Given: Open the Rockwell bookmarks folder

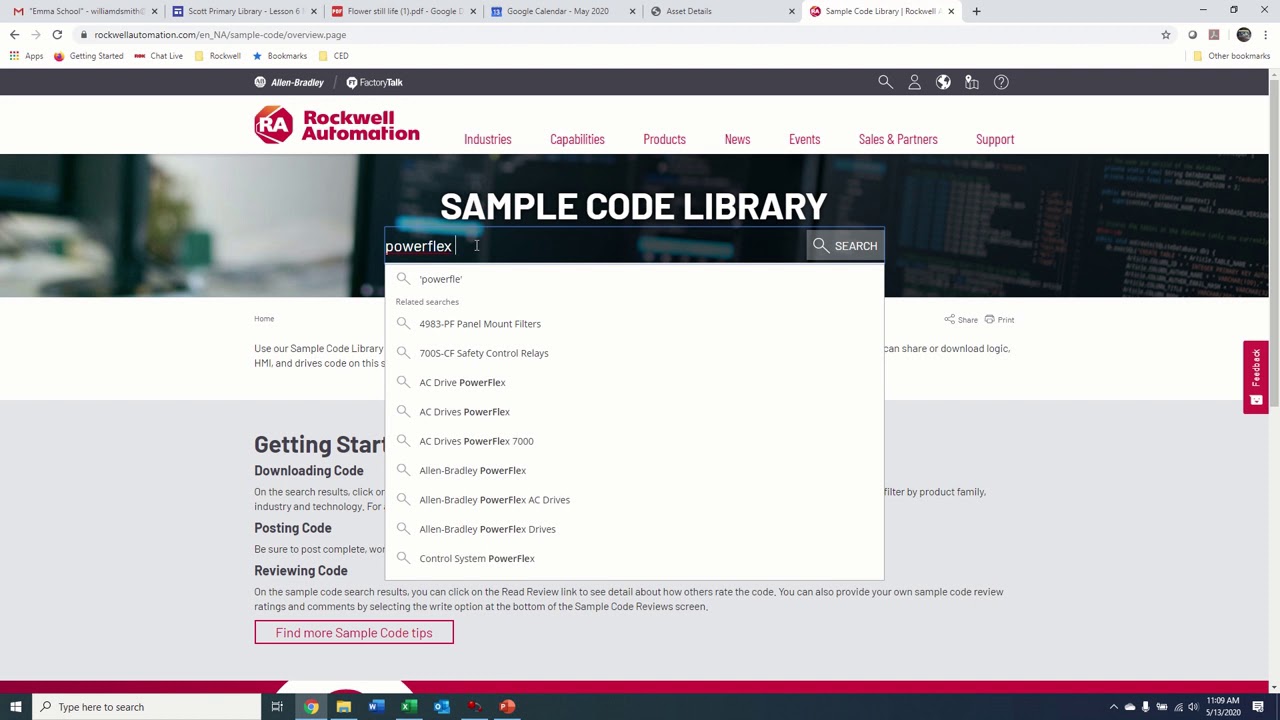Looking at the screenshot, I should click(x=218, y=56).
